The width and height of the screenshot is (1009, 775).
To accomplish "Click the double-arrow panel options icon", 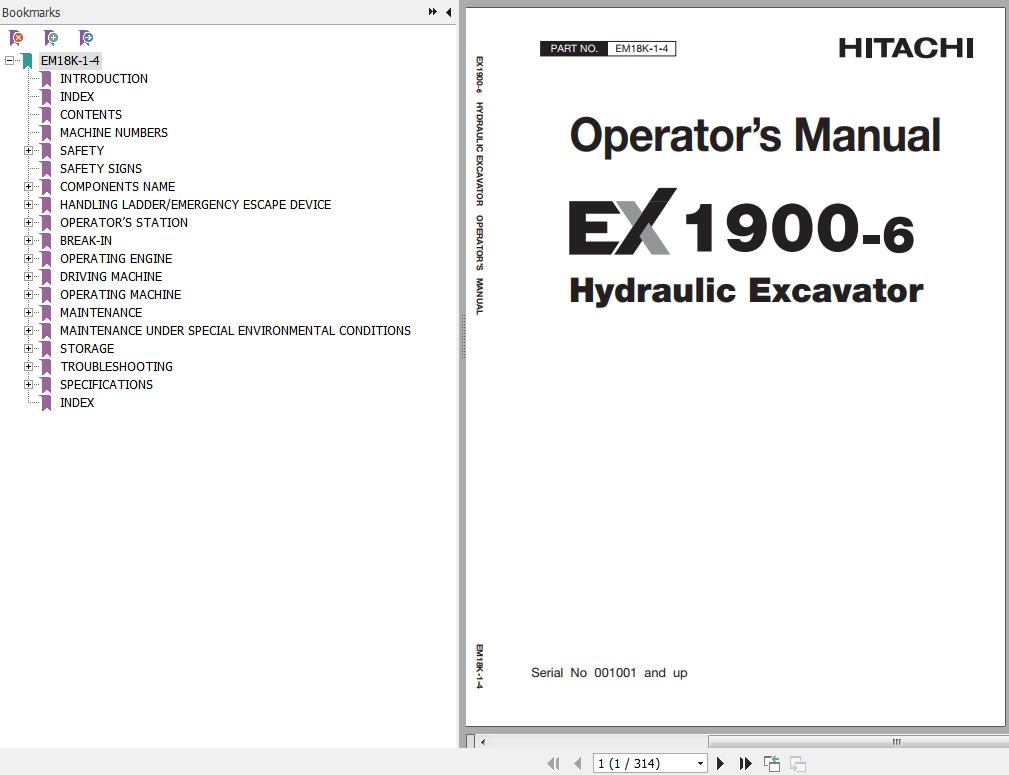I will point(432,12).
